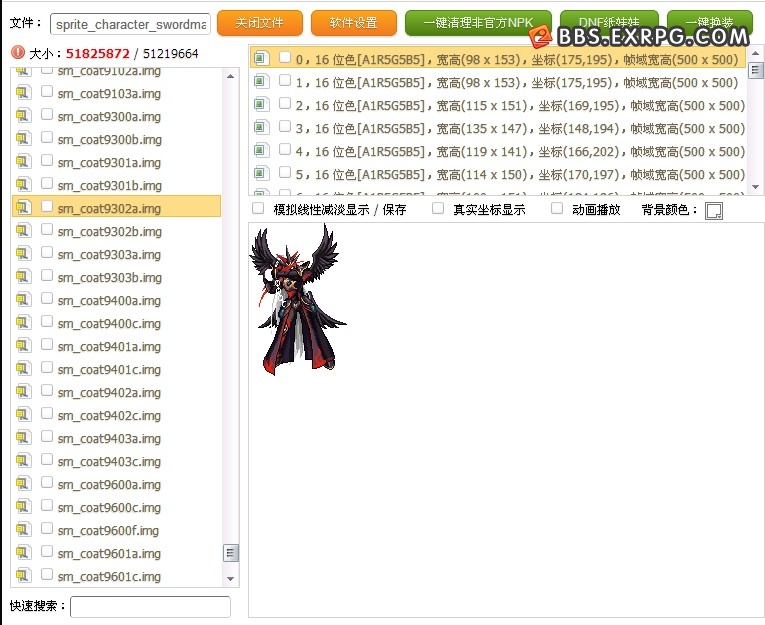Click the file icon for sm_coat9302b.img

[23, 230]
